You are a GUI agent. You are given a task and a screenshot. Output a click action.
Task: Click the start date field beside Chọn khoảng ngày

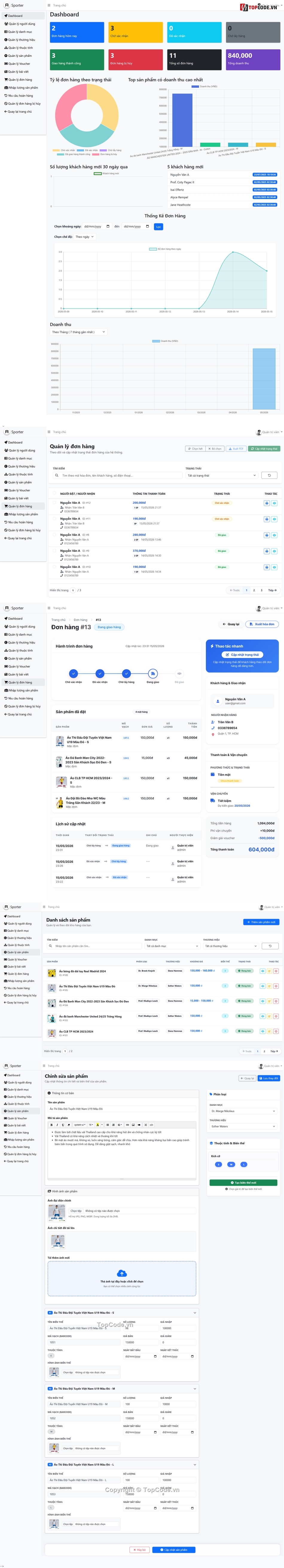pos(97,226)
